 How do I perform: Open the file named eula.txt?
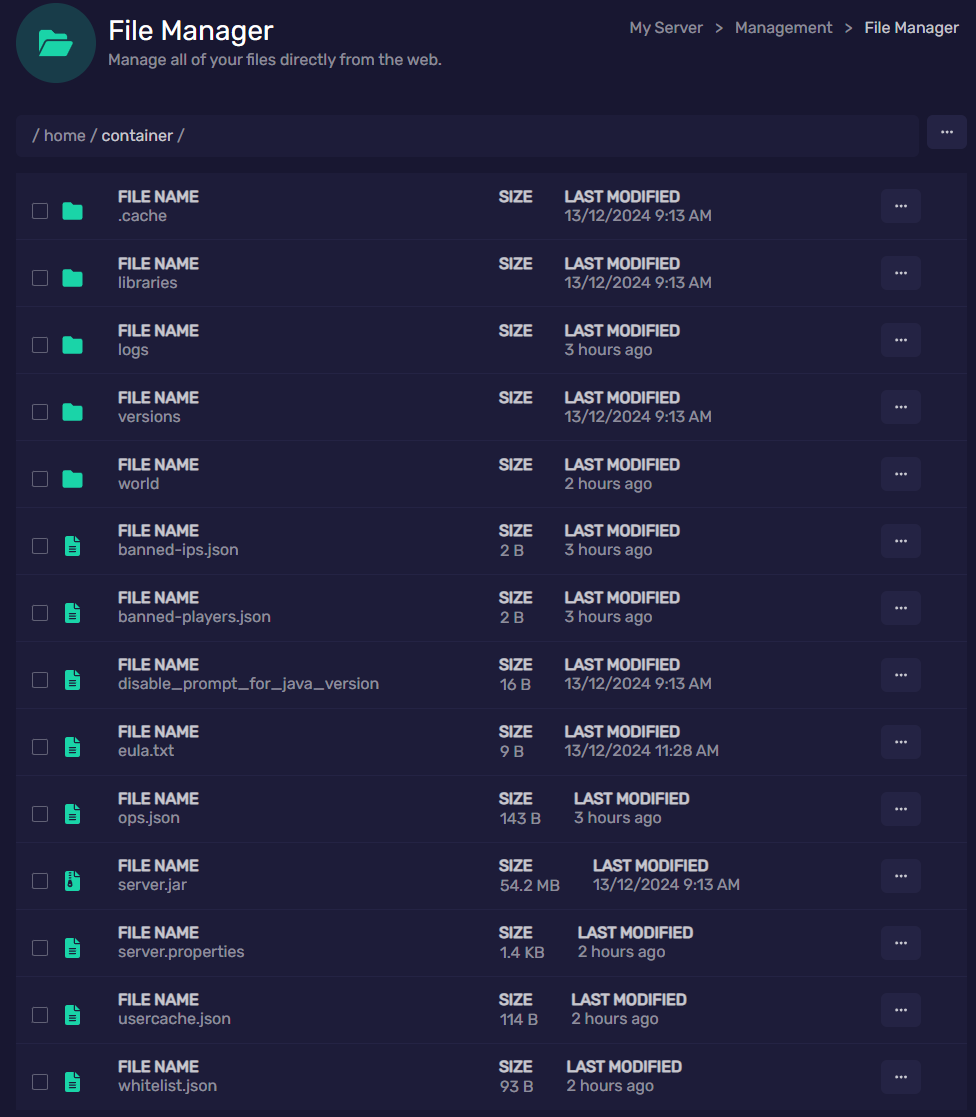(146, 751)
